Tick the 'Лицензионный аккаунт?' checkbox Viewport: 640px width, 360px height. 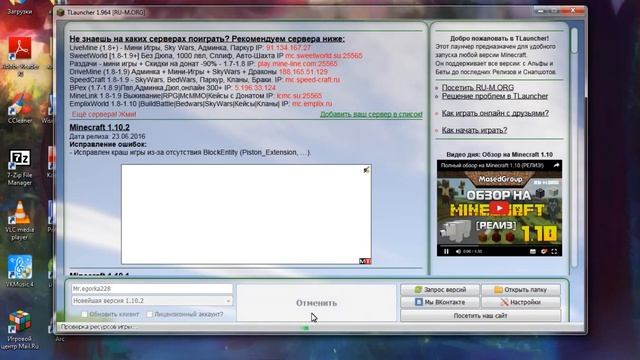pyautogui.click(x=150, y=314)
